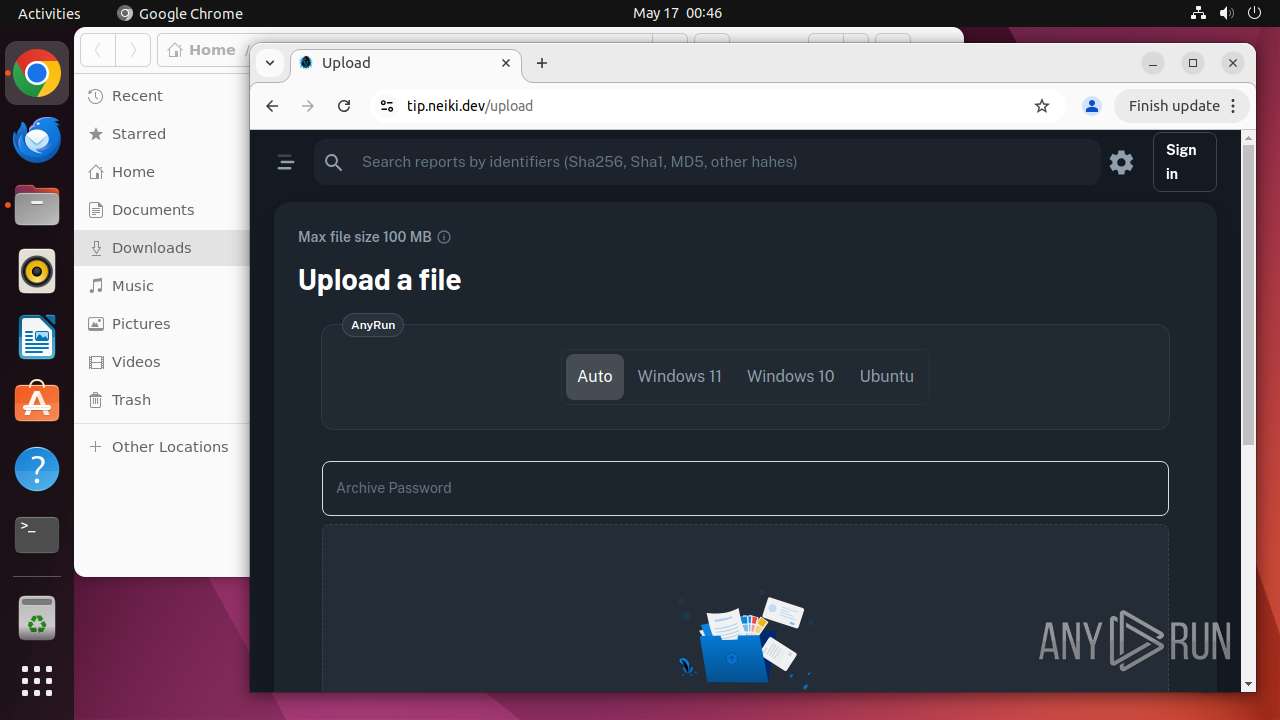Open the Chrome profile avatar

(x=1092, y=106)
